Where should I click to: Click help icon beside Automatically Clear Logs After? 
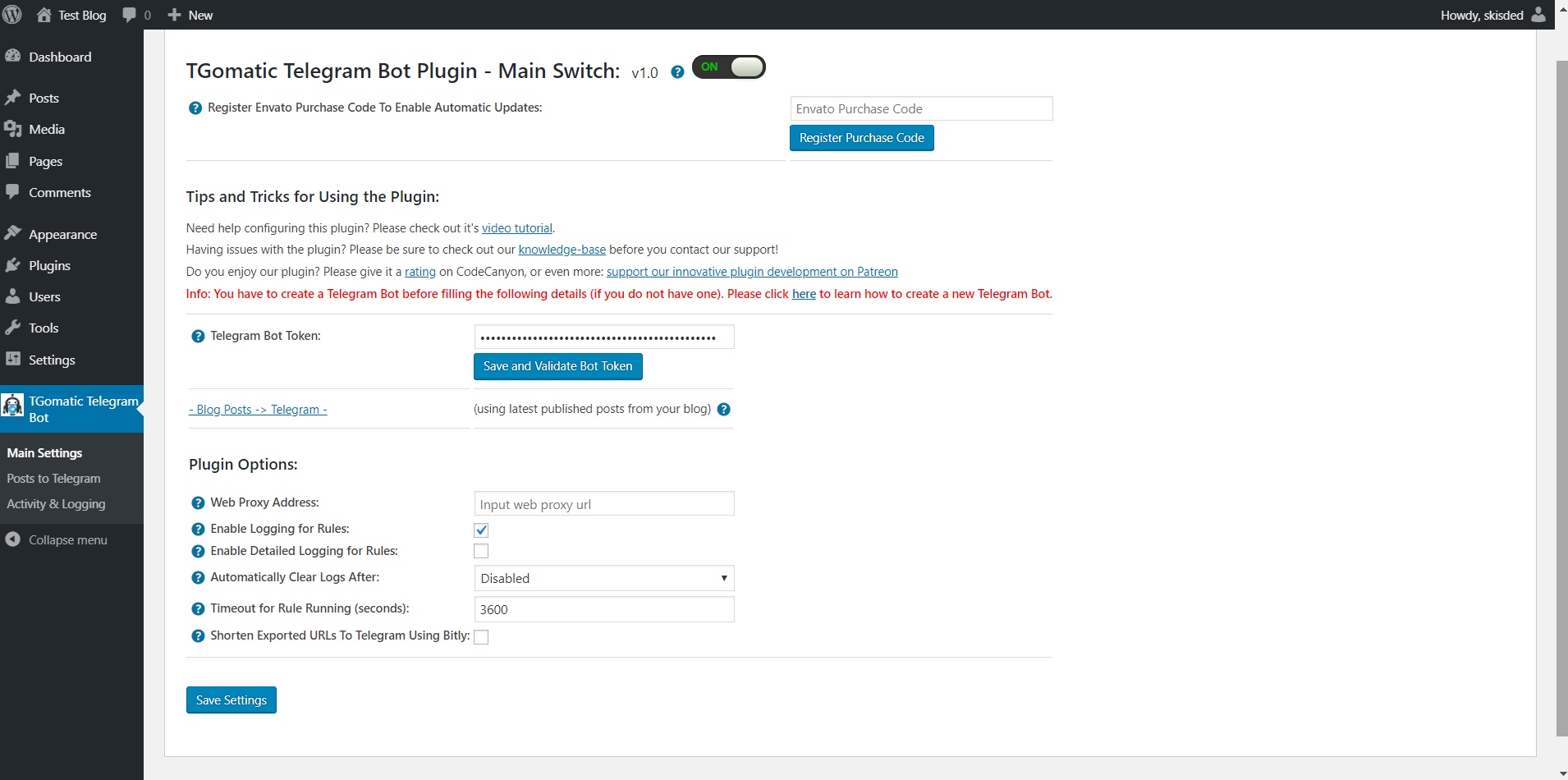pyautogui.click(x=198, y=578)
